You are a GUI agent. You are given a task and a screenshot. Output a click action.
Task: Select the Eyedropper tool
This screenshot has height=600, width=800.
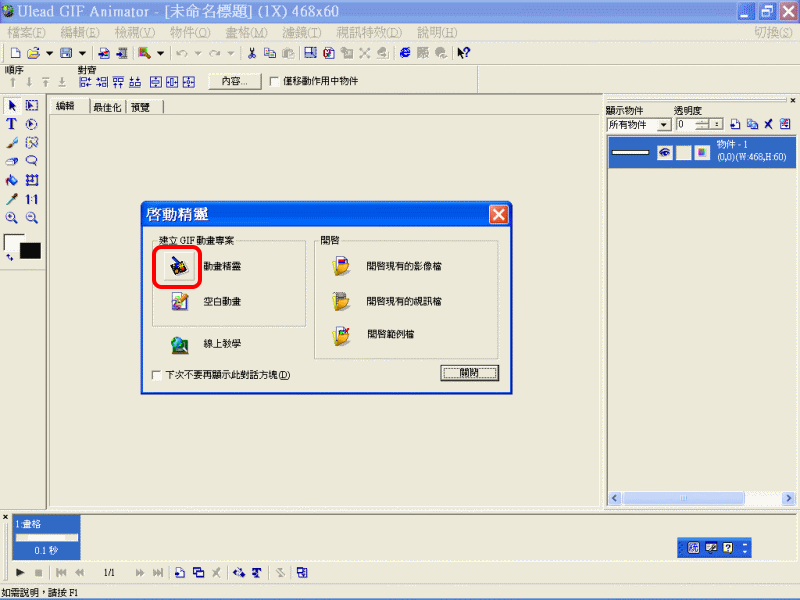[12, 199]
